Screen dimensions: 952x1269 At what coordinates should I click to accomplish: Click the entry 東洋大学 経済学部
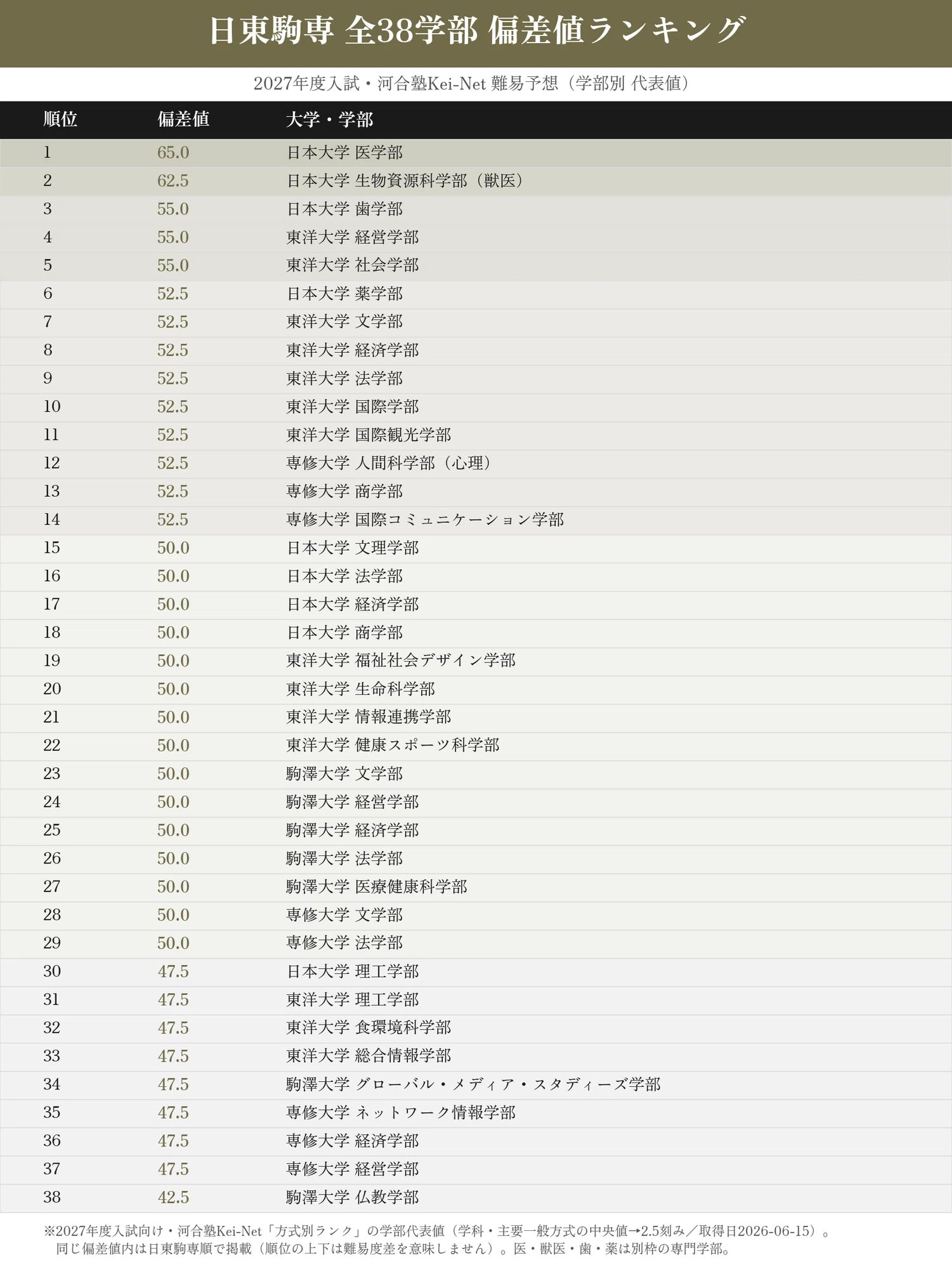(x=353, y=350)
